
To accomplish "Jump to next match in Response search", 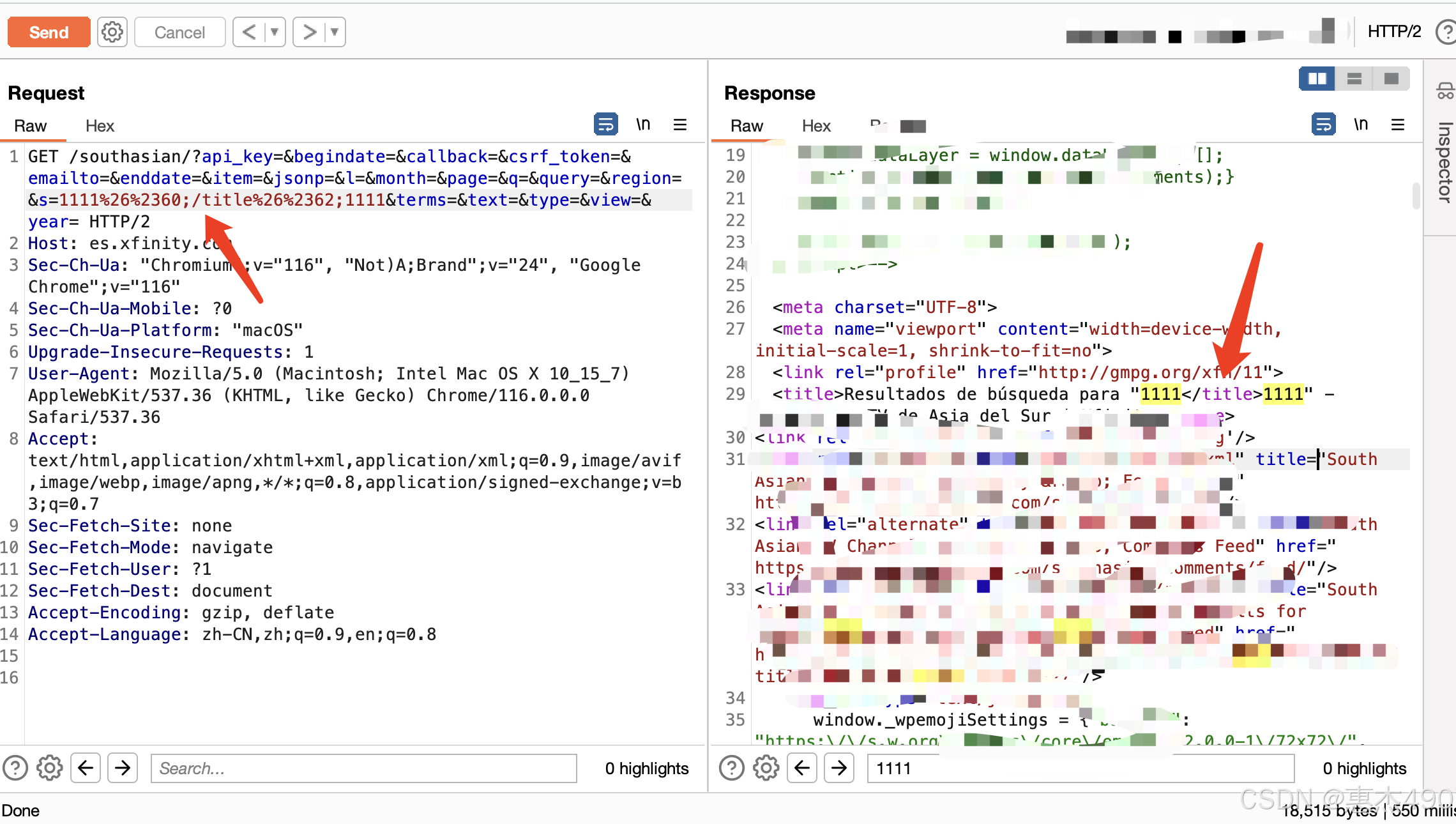I will coord(839,768).
